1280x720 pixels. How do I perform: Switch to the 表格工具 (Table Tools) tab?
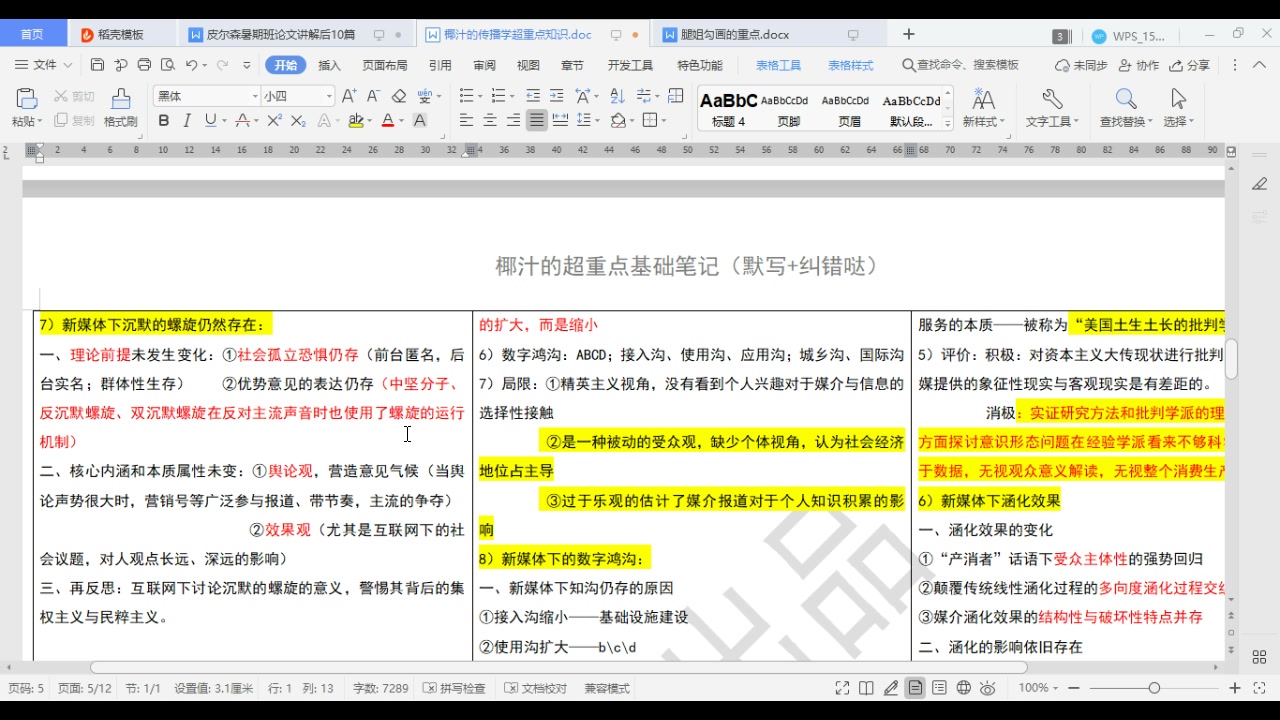tap(778, 65)
